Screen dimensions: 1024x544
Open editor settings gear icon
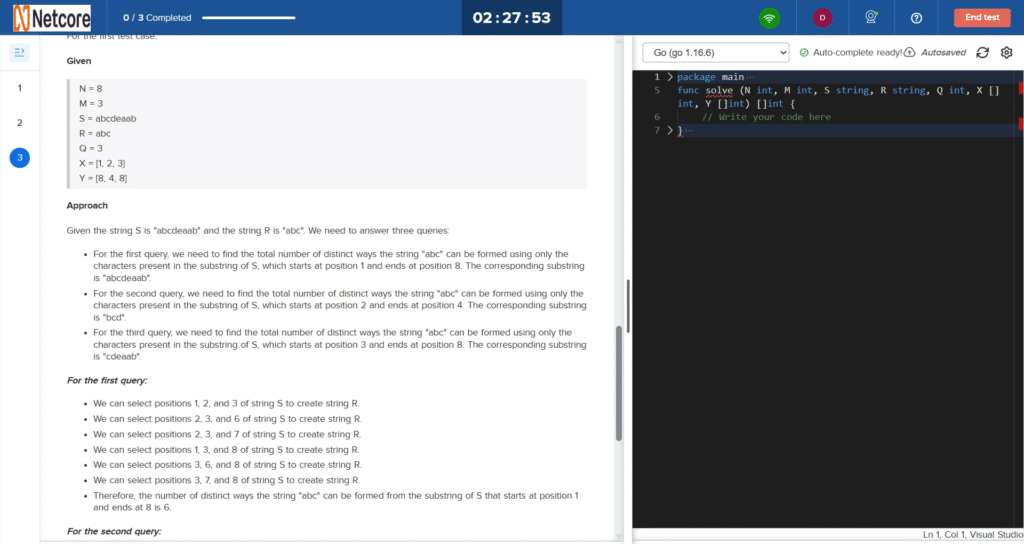coord(1006,52)
